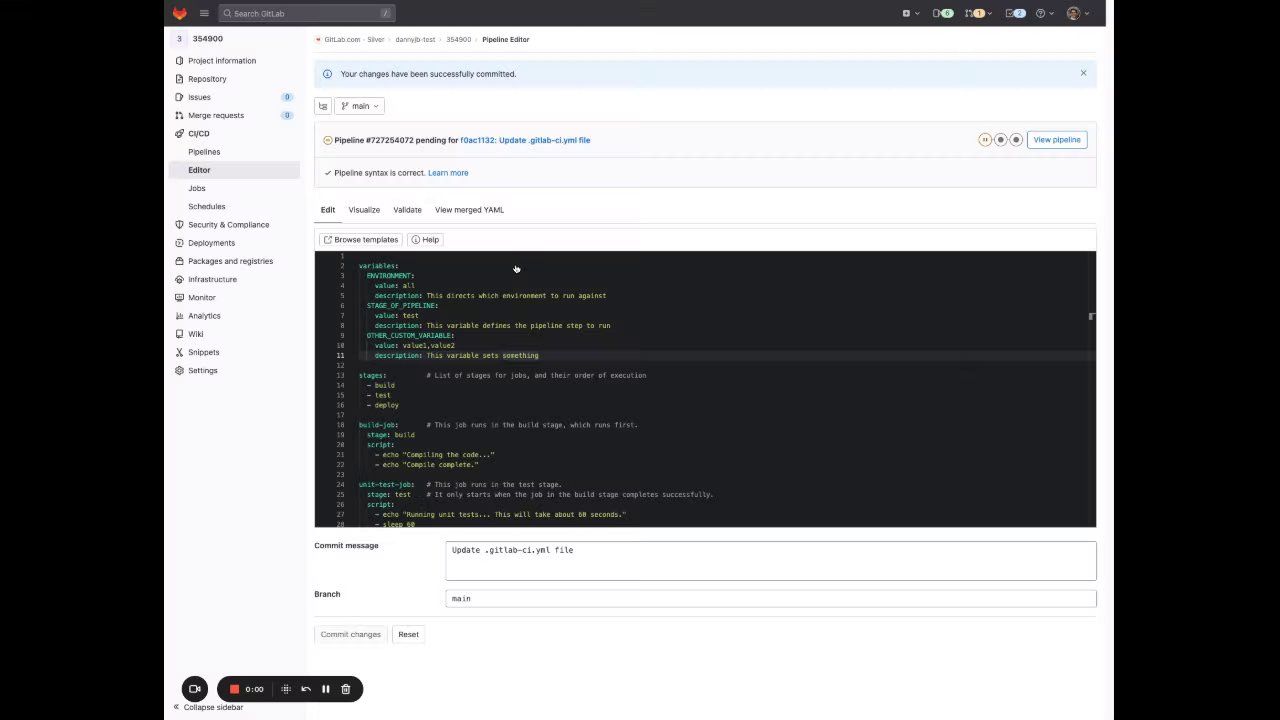Click the second pipeline stage status icon
This screenshot has height=720, width=1280.
[1000, 140]
